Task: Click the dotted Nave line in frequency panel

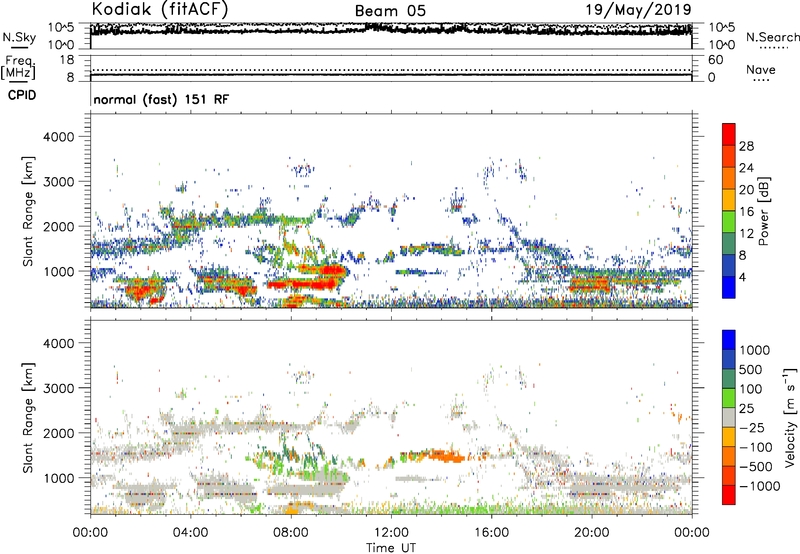Action: [391, 70]
